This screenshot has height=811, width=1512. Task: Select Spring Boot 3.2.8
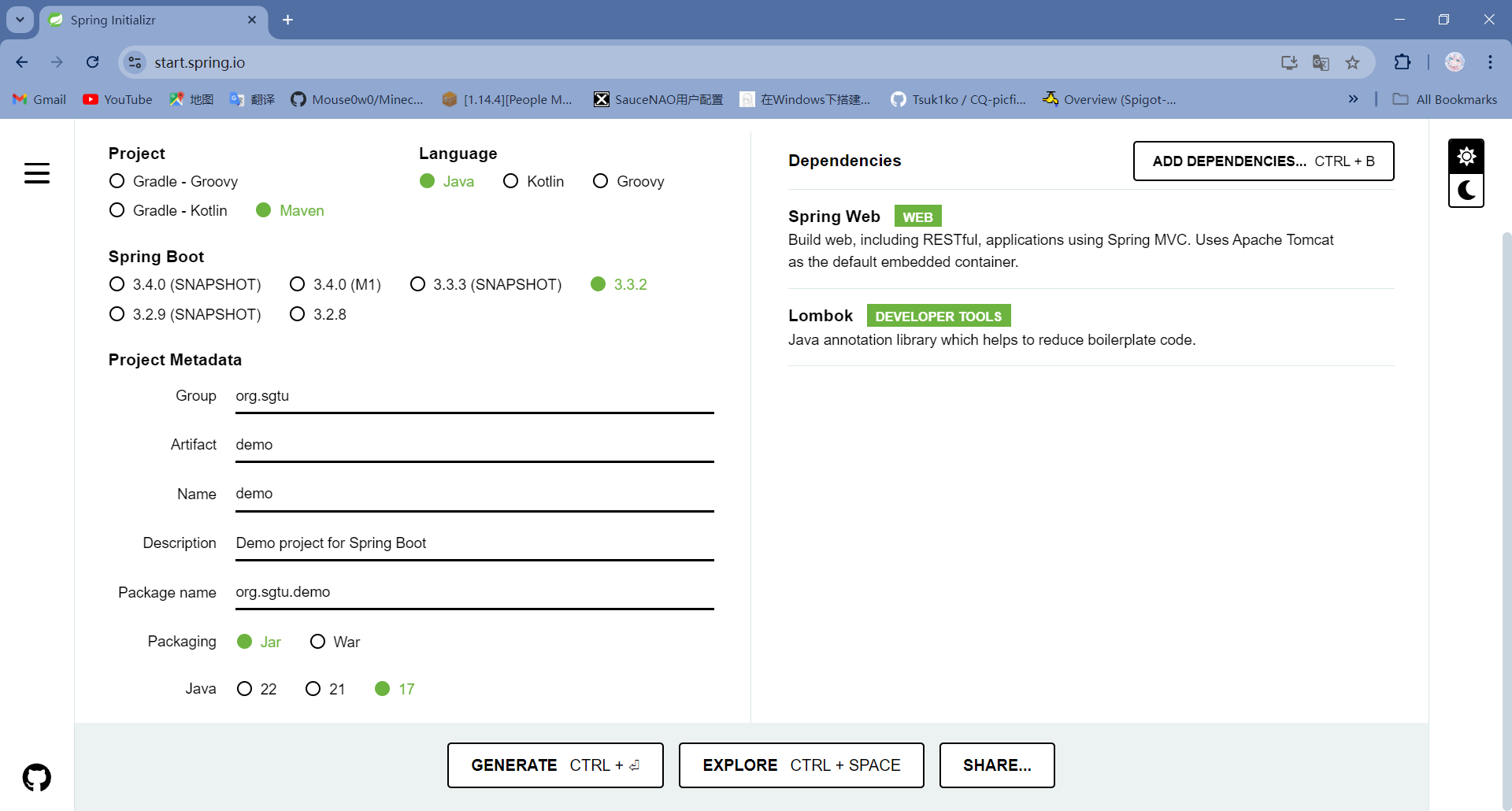[x=318, y=314]
